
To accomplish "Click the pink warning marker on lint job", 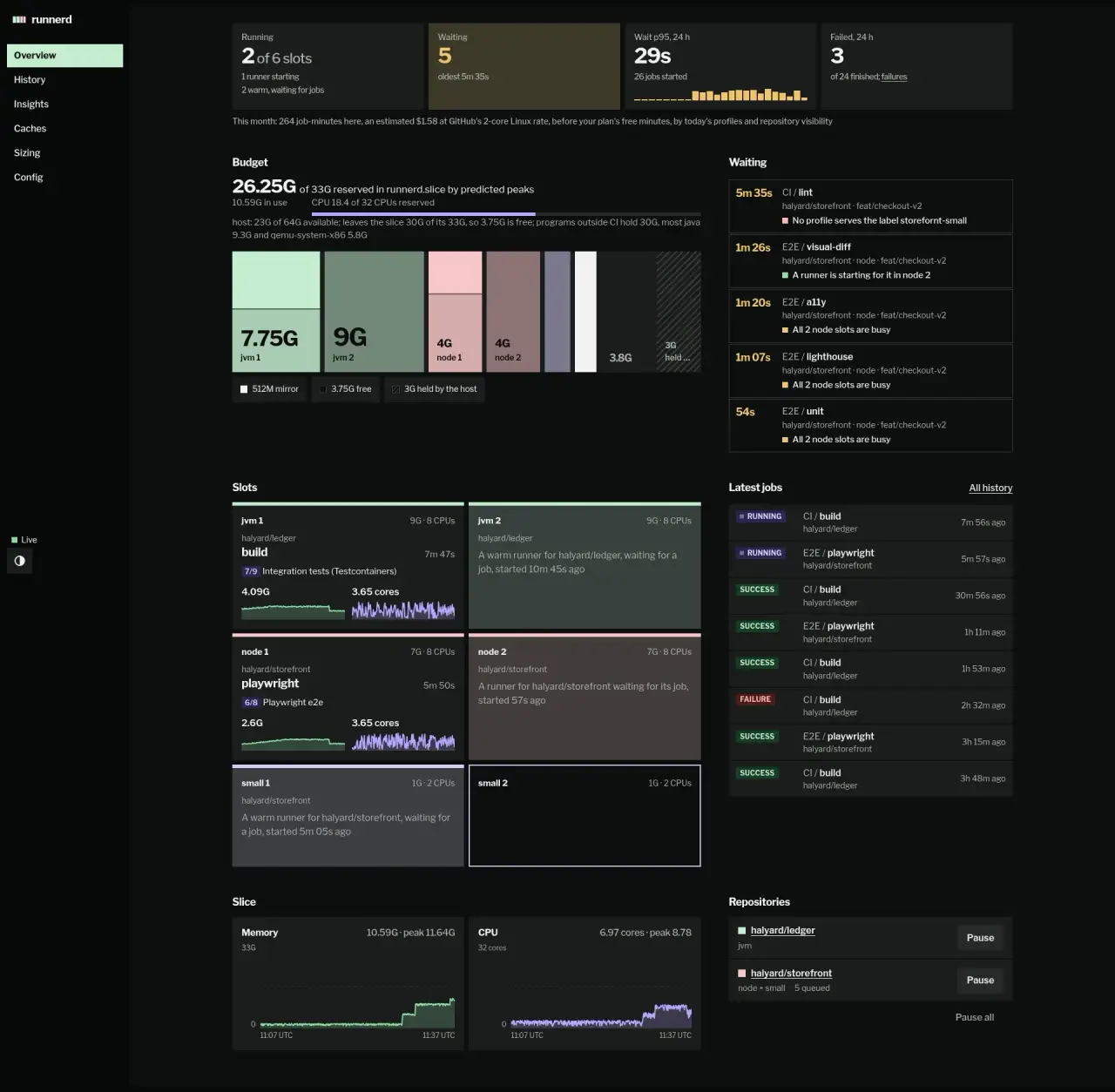I will click(x=785, y=221).
